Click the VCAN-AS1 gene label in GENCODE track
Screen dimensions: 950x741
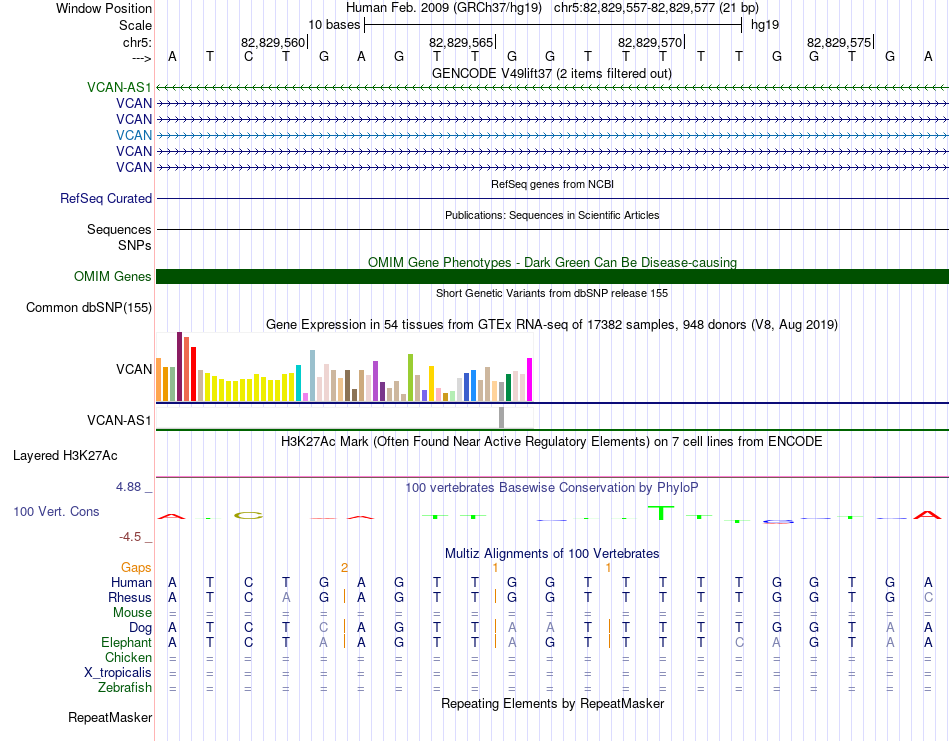[x=119, y=87]
